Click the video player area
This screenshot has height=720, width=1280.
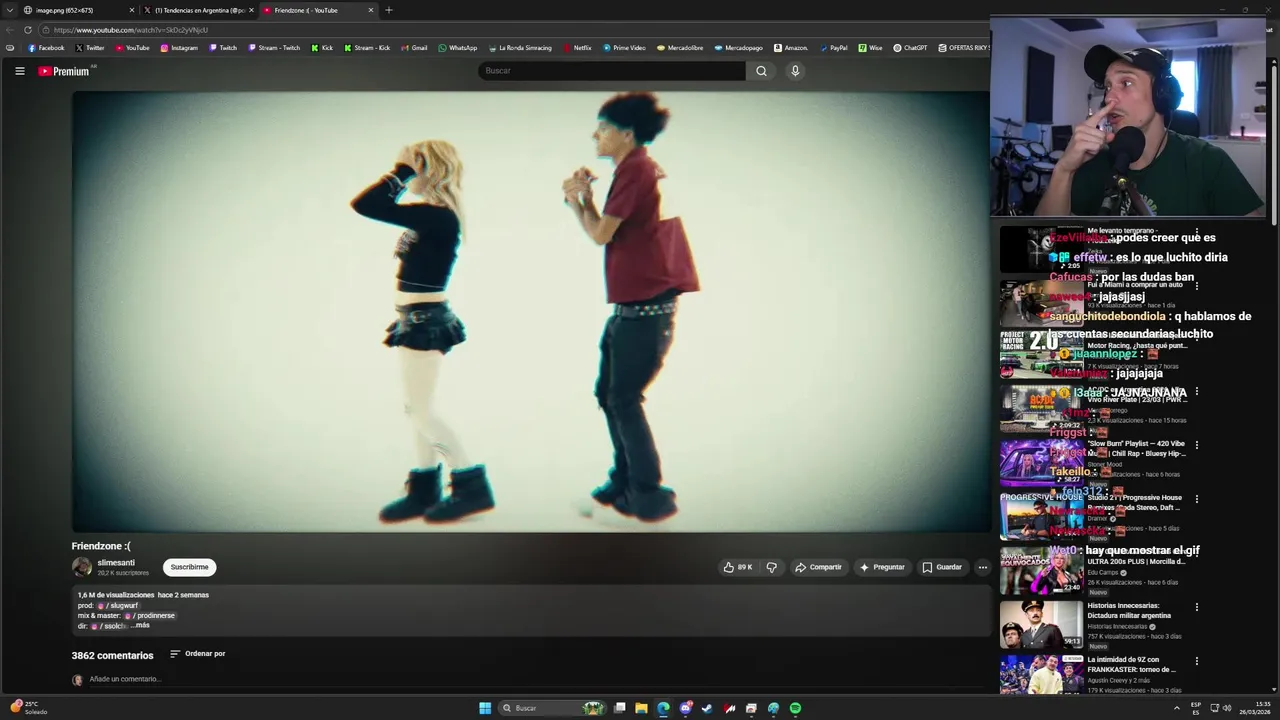[530, 311]
